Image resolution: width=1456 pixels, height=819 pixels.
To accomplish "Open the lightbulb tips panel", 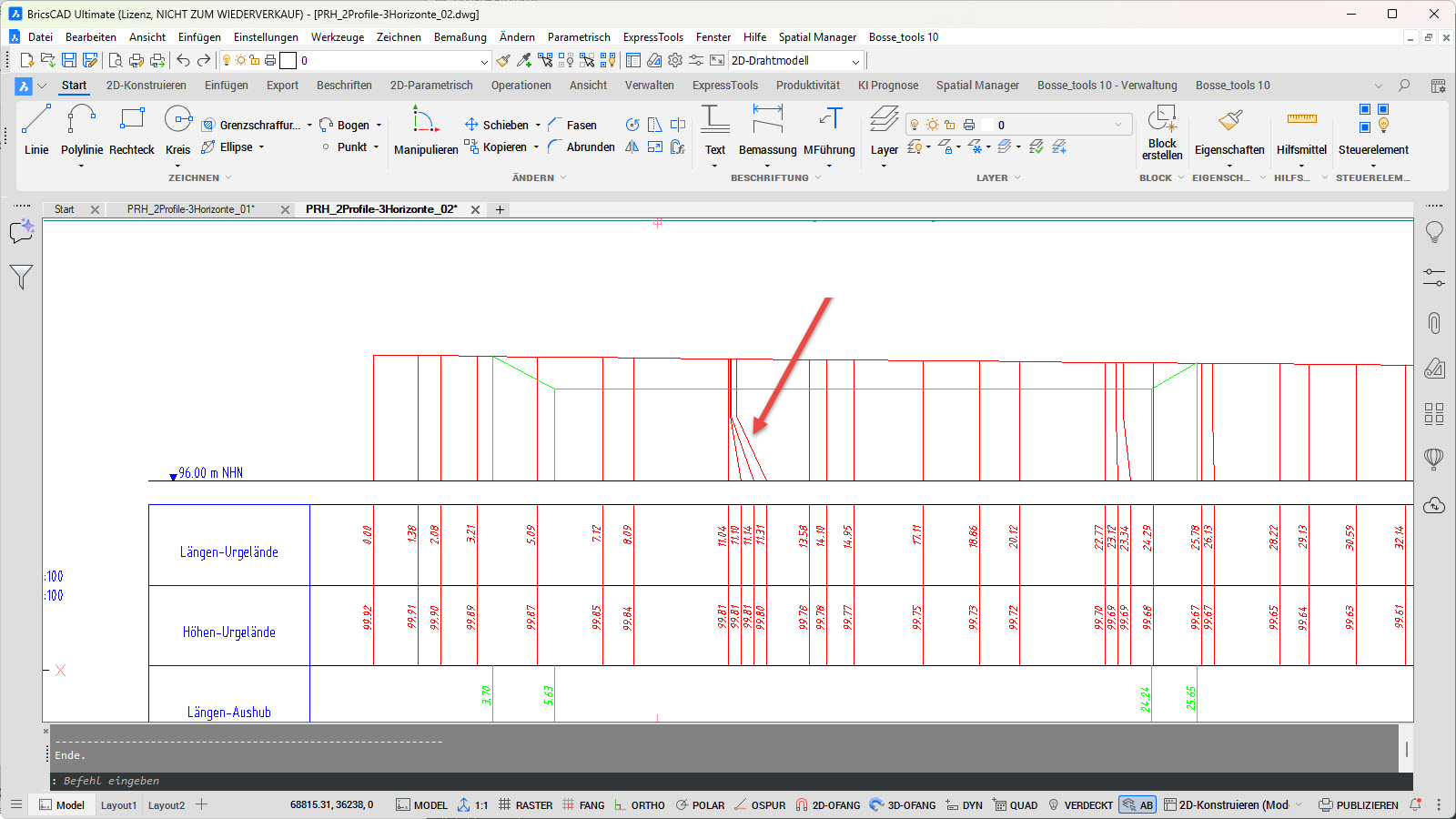I will click(x=1434, y=233).
